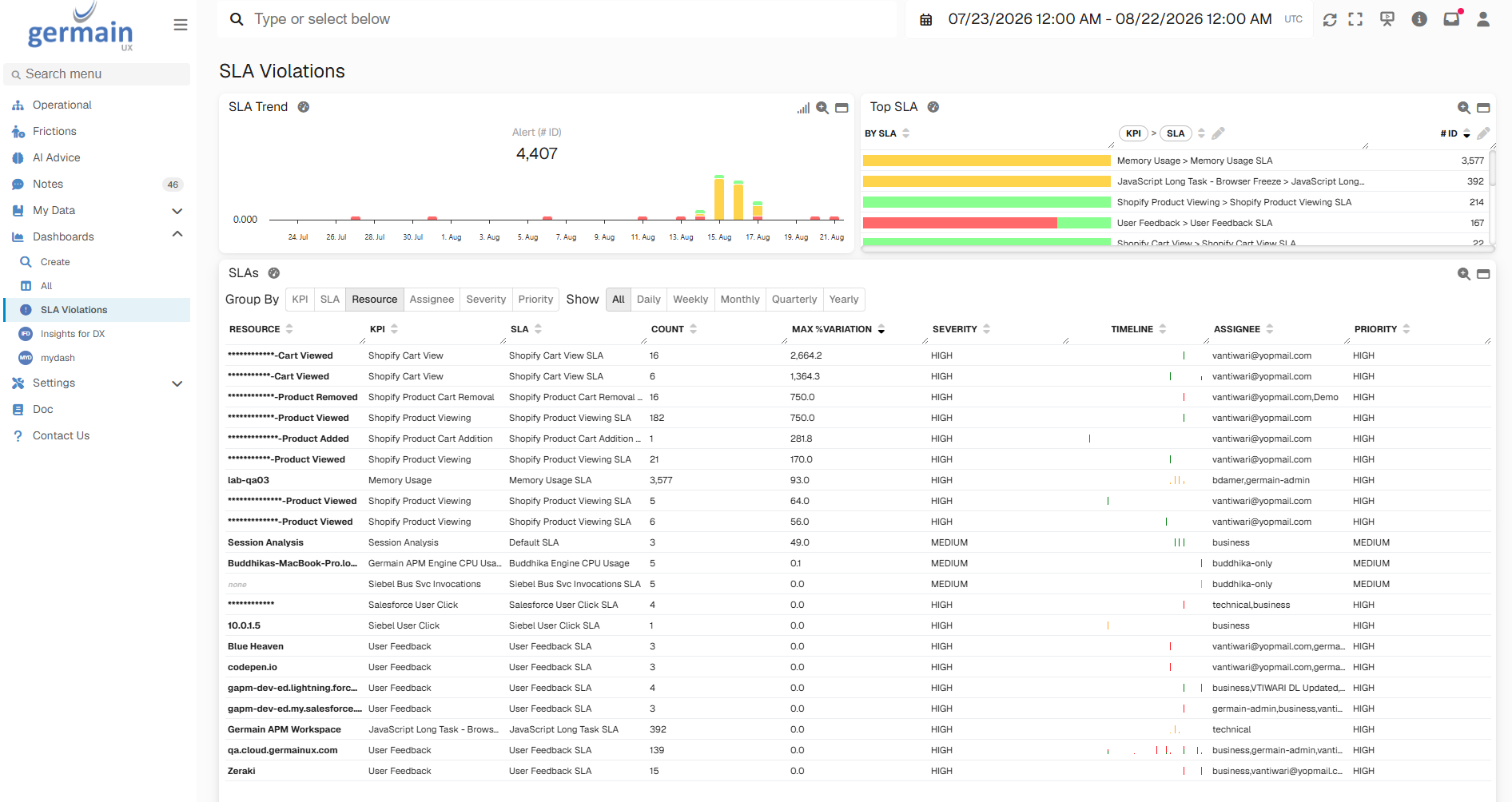Group SLAs table by Severity
The width and height of the screenshot is (1512, 802).
pos(486,300)
